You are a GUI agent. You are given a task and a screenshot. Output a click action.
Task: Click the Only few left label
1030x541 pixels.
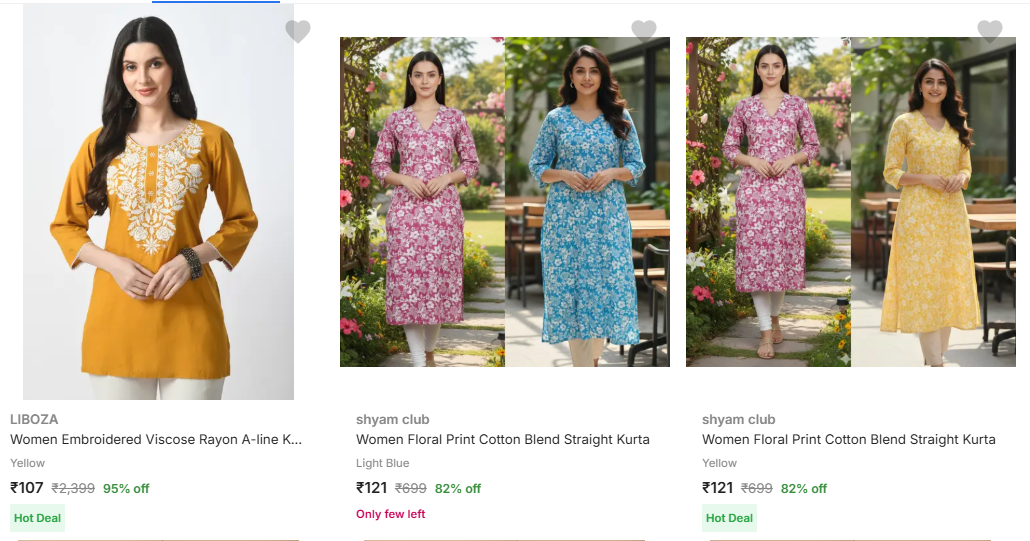391,514
